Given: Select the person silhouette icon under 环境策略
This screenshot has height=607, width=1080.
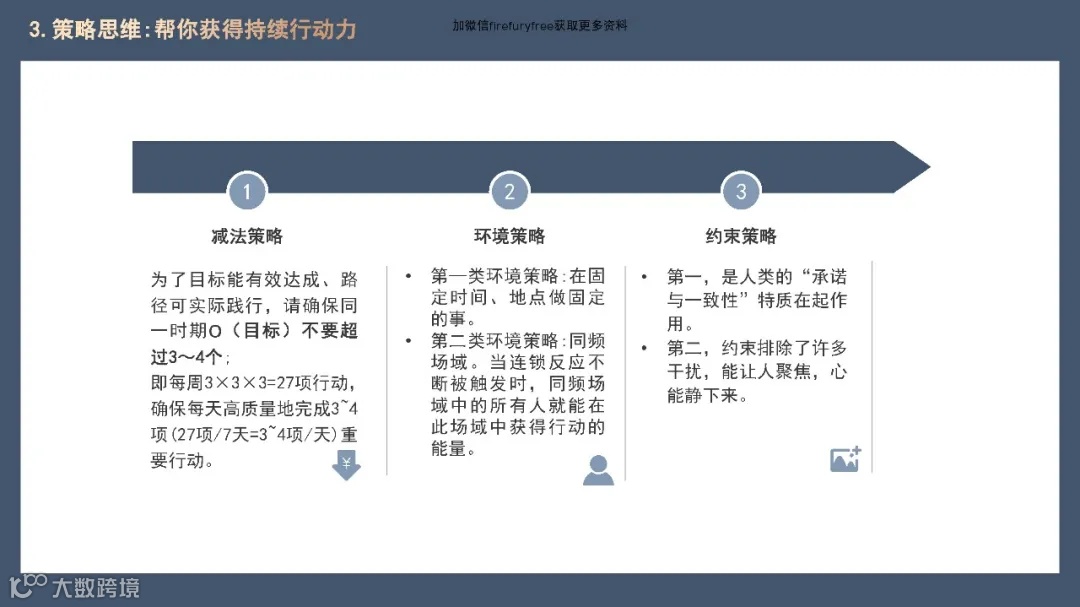Looking at the screenshot, I should pyautogui.click(x=598, y=468).
